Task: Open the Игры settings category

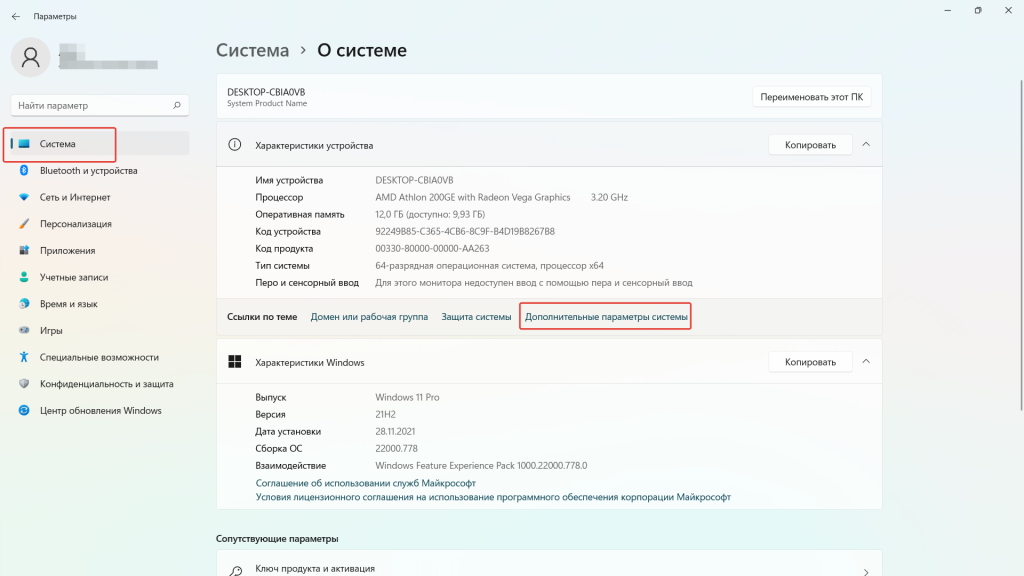Action: click(x=99, y=330)
